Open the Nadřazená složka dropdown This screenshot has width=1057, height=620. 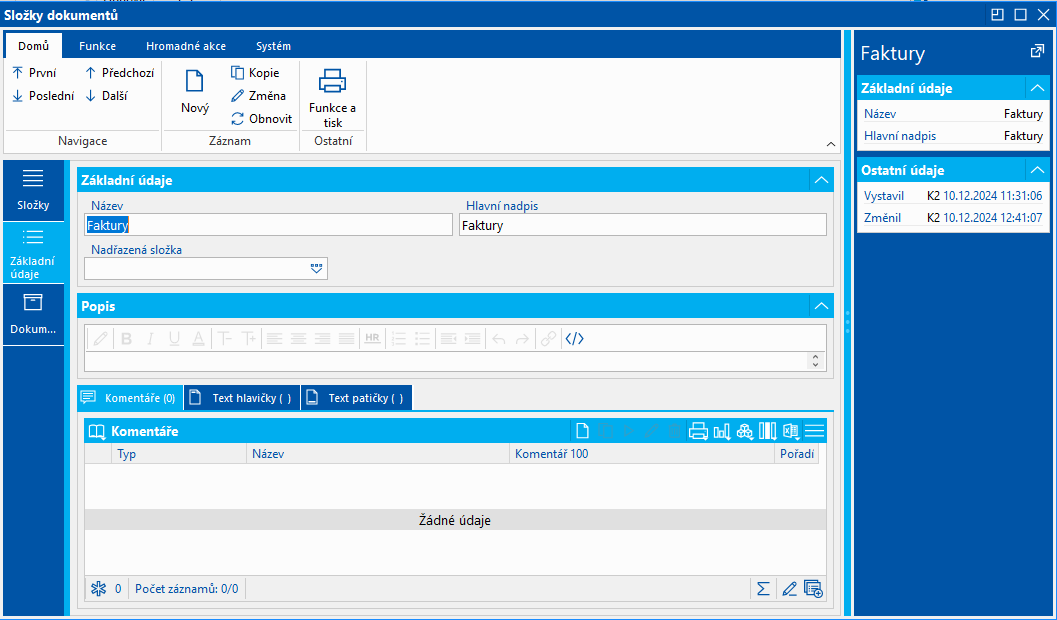point(316,268)
